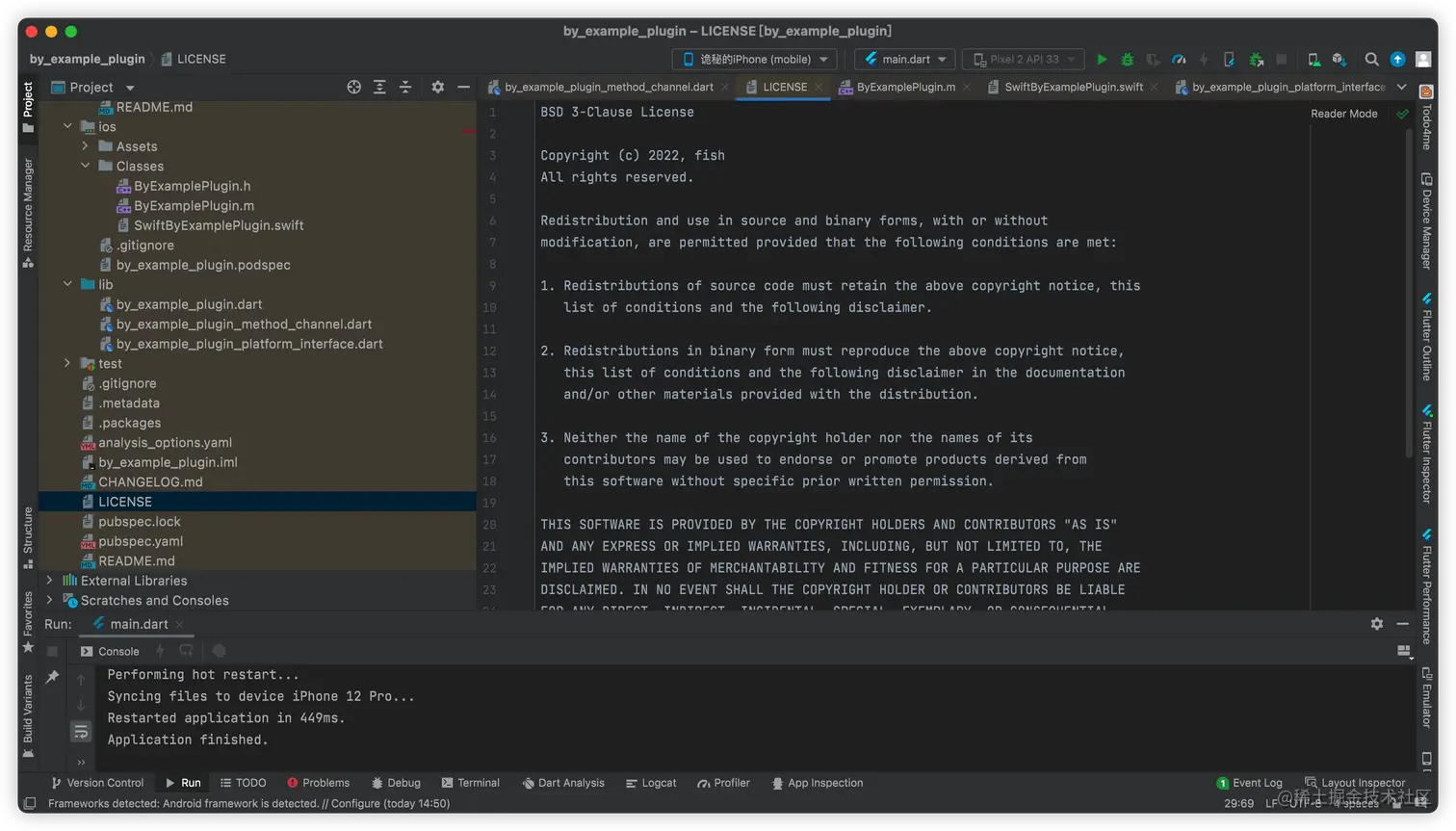
Task: Open the Logcat tool tab
Action: (651, 783)
